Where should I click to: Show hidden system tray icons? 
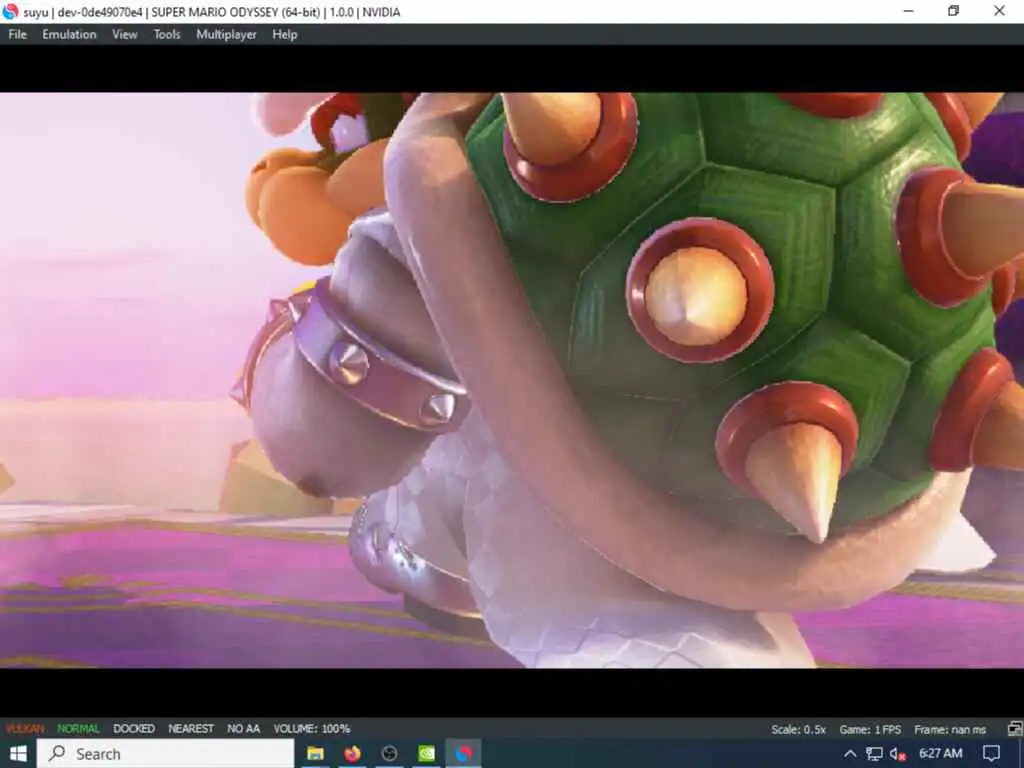850,754
